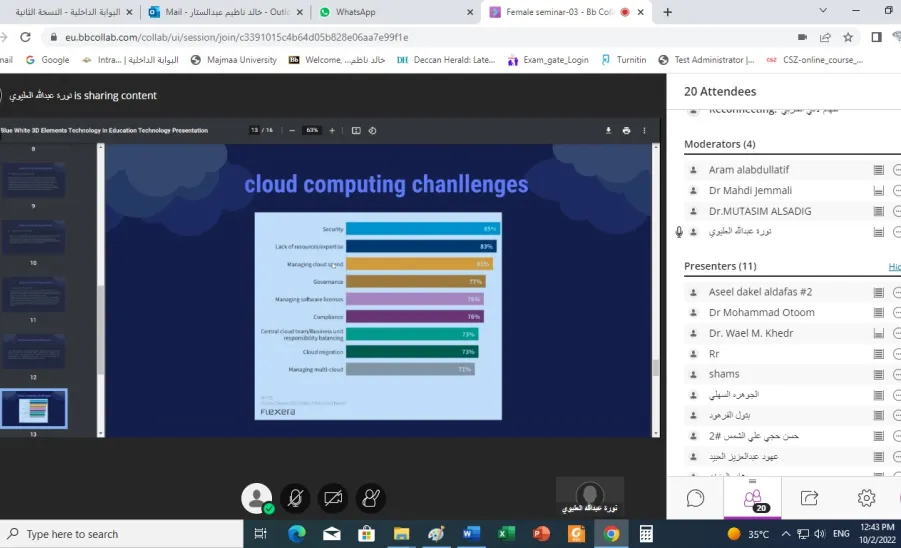This screenshot has height=548, width=901.
Task: Select attendee Dr Mohammad Otoom in Presenters list
Action: [761, 312]
